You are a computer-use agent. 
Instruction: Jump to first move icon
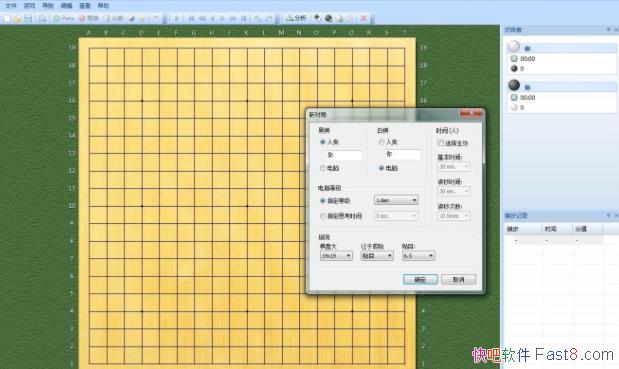[191, 19]
